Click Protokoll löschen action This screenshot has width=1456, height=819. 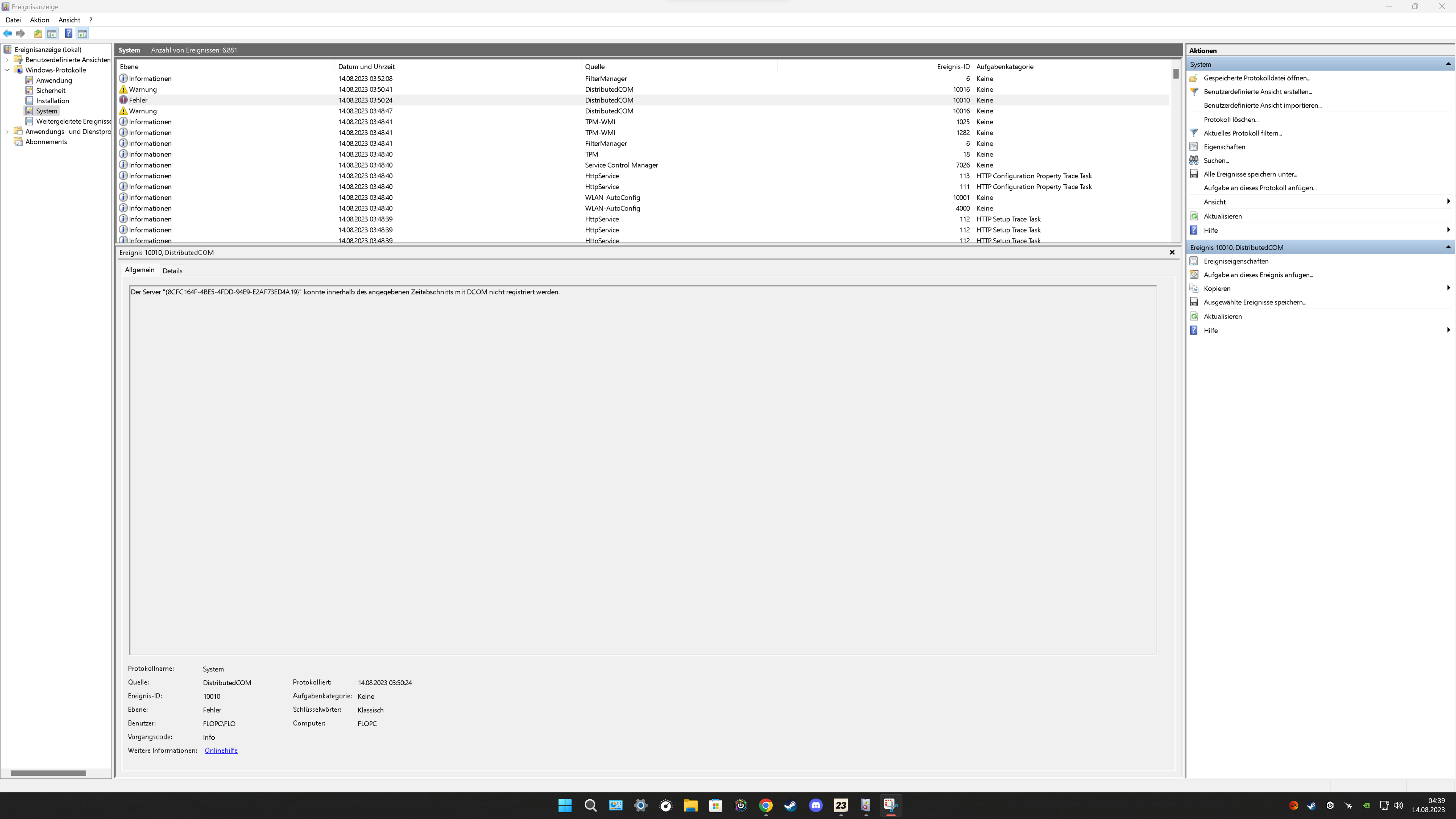1230,119
